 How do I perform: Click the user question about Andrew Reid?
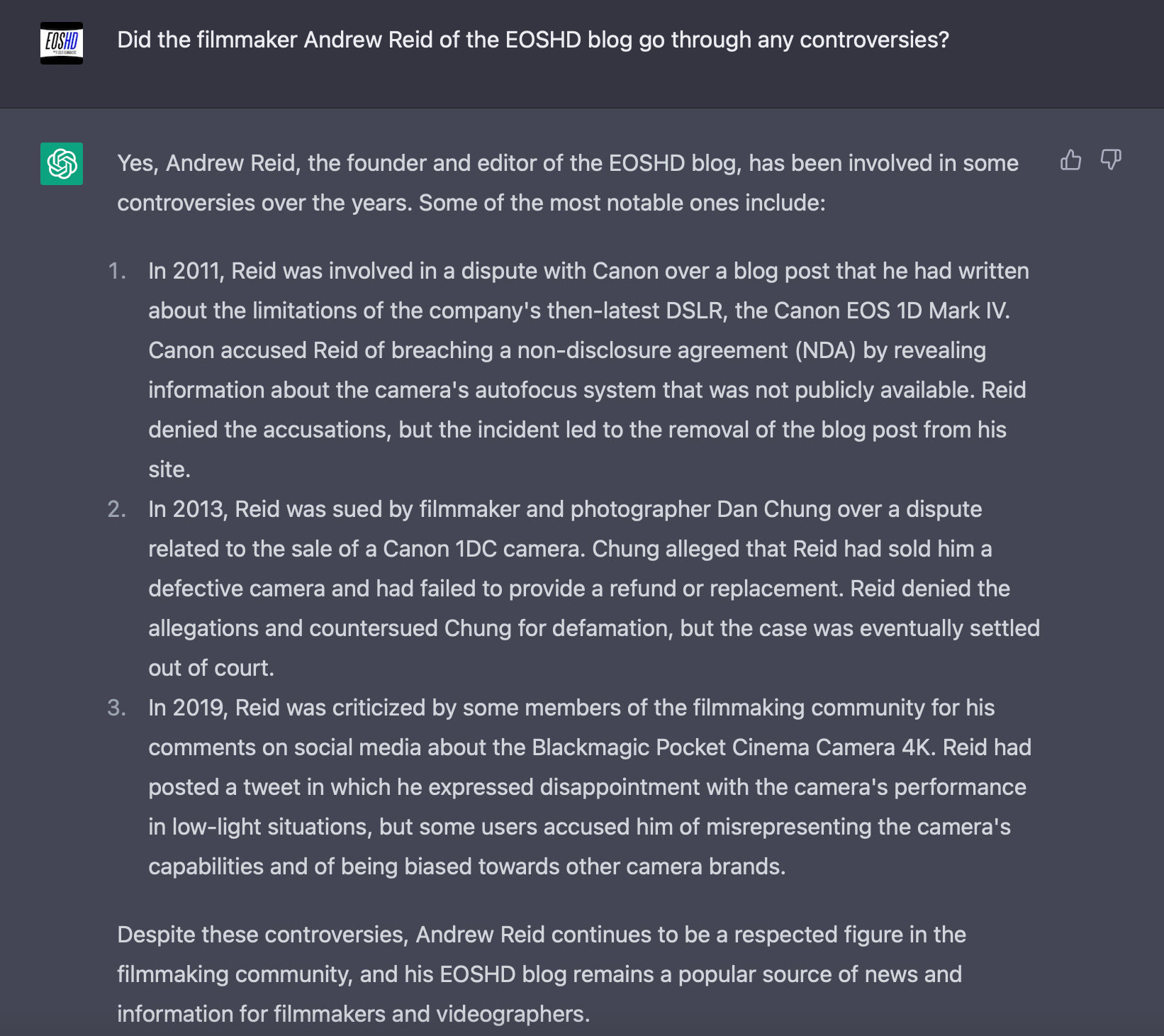(x=533, y=40)
